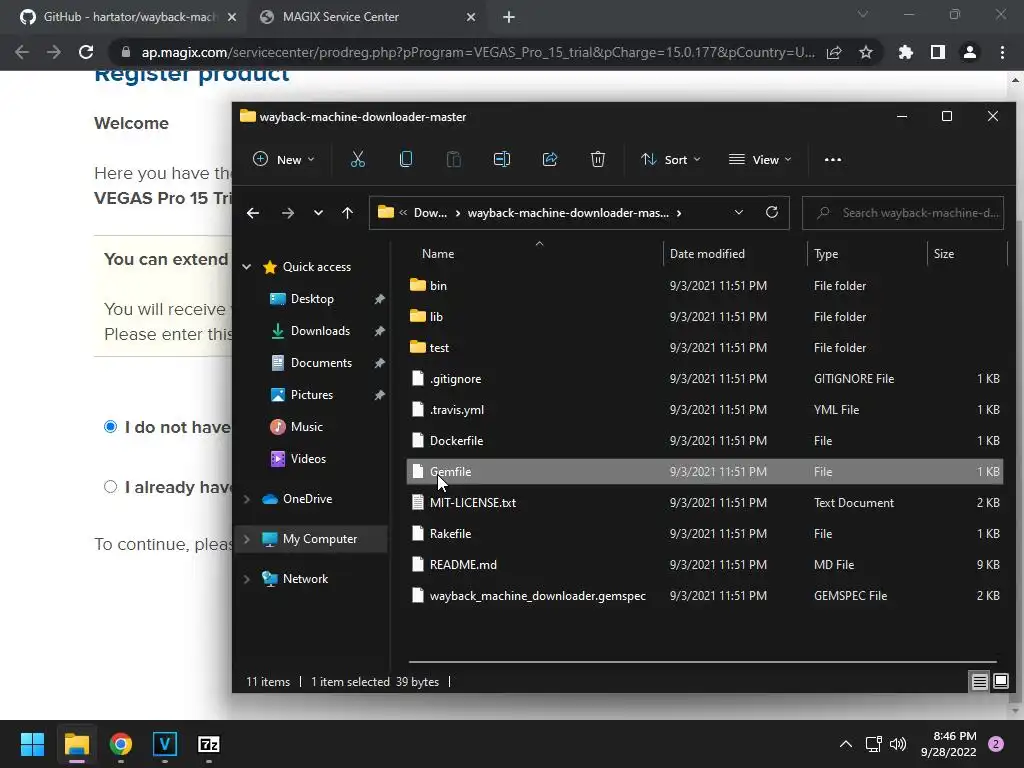
Task: Select 'I do not have' radio button
Action: 110,426
